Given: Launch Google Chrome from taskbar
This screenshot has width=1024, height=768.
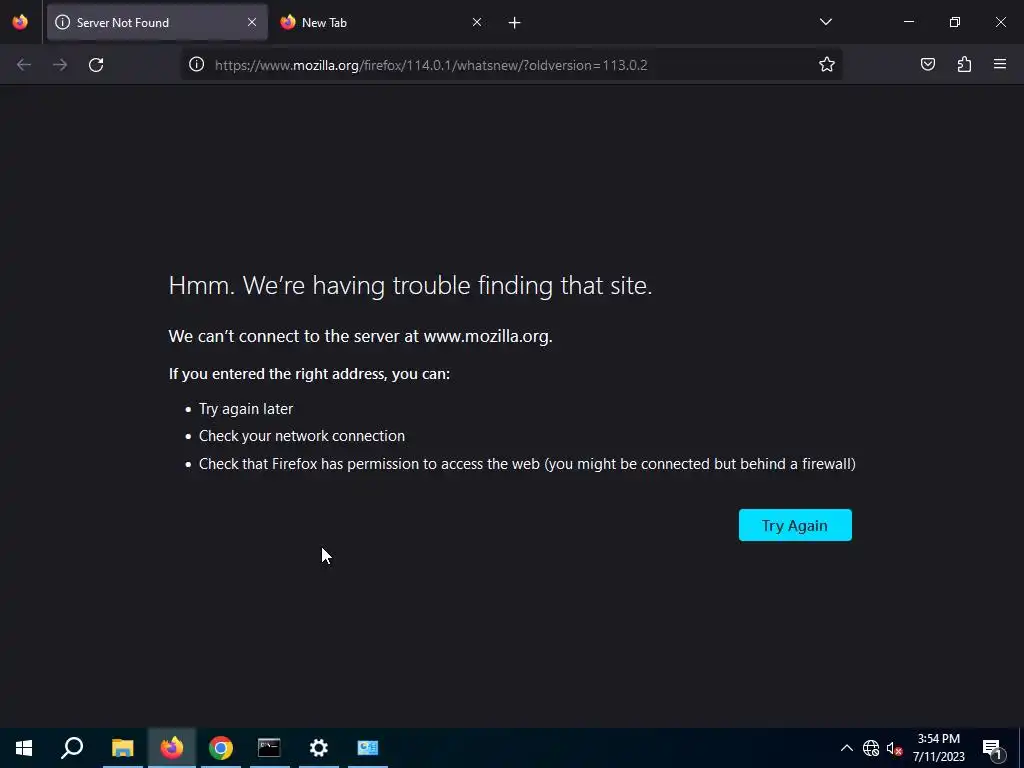Looking at the screenshot, I should point(221,748).
